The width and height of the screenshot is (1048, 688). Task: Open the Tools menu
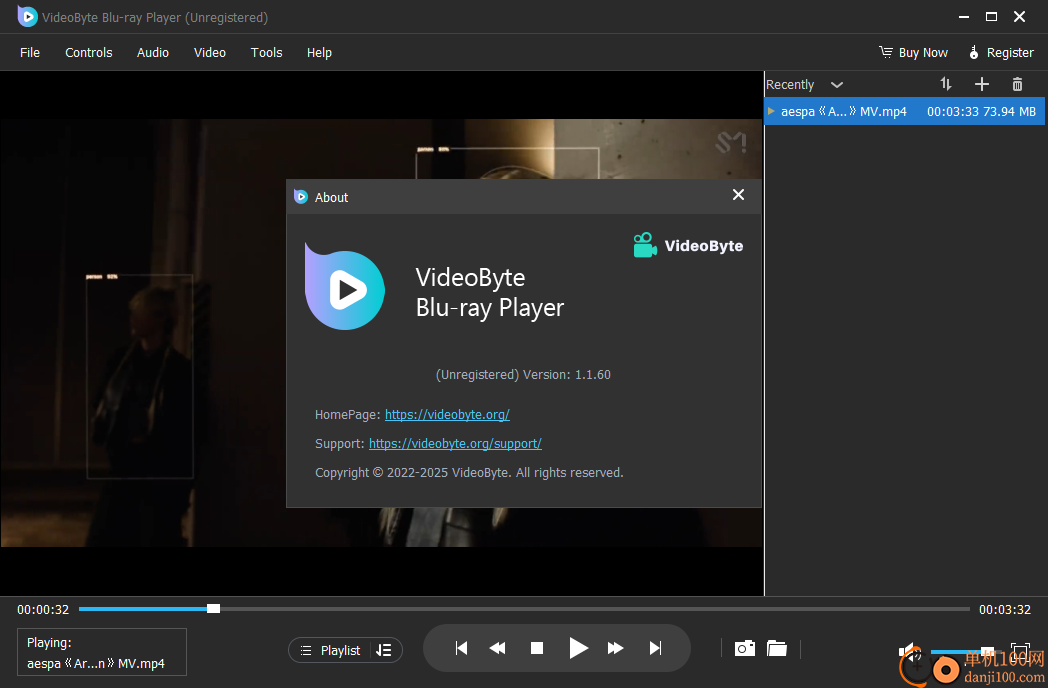coord(266,52)
